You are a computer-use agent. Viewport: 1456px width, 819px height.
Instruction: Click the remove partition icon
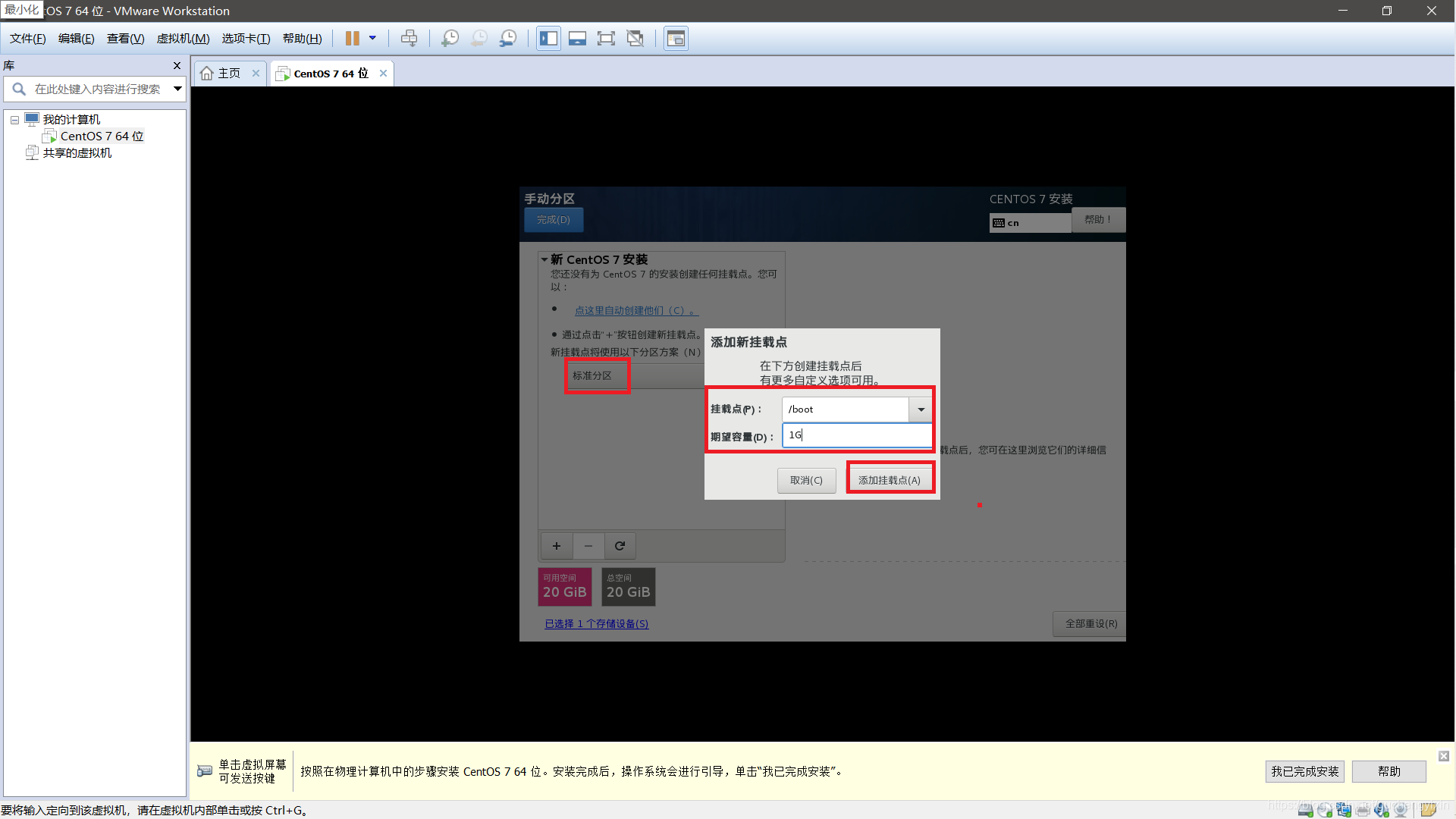tap(588, 545)
